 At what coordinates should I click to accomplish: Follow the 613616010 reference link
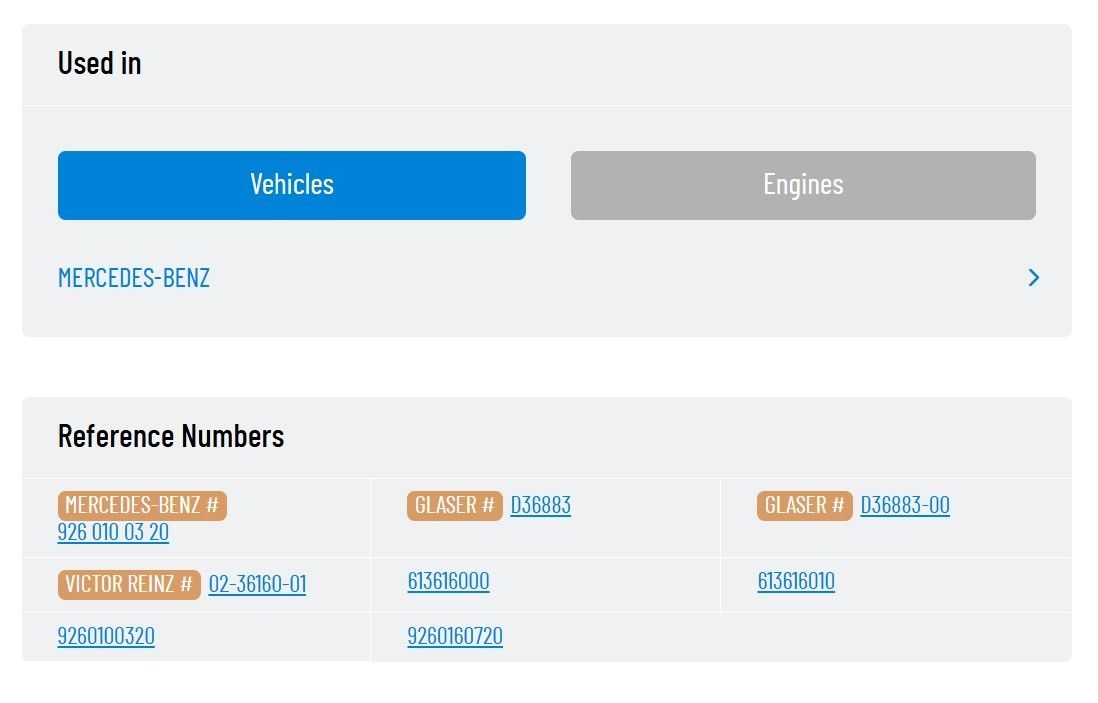[x=796, y=582]
